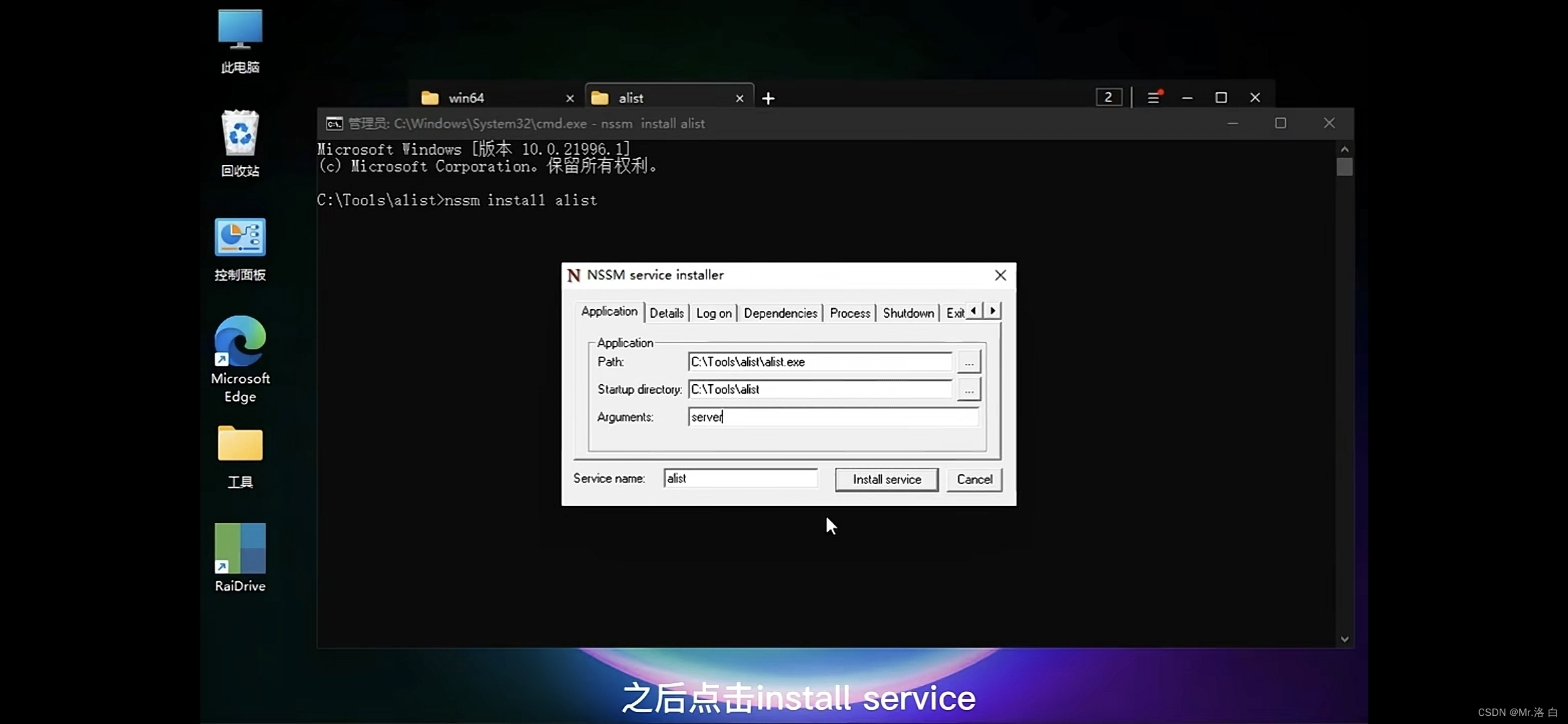This screenshot has width=1568, height=724.
Task: Click the NSSM logo icon in the dialog title
Action: click(x=574, y=276)
